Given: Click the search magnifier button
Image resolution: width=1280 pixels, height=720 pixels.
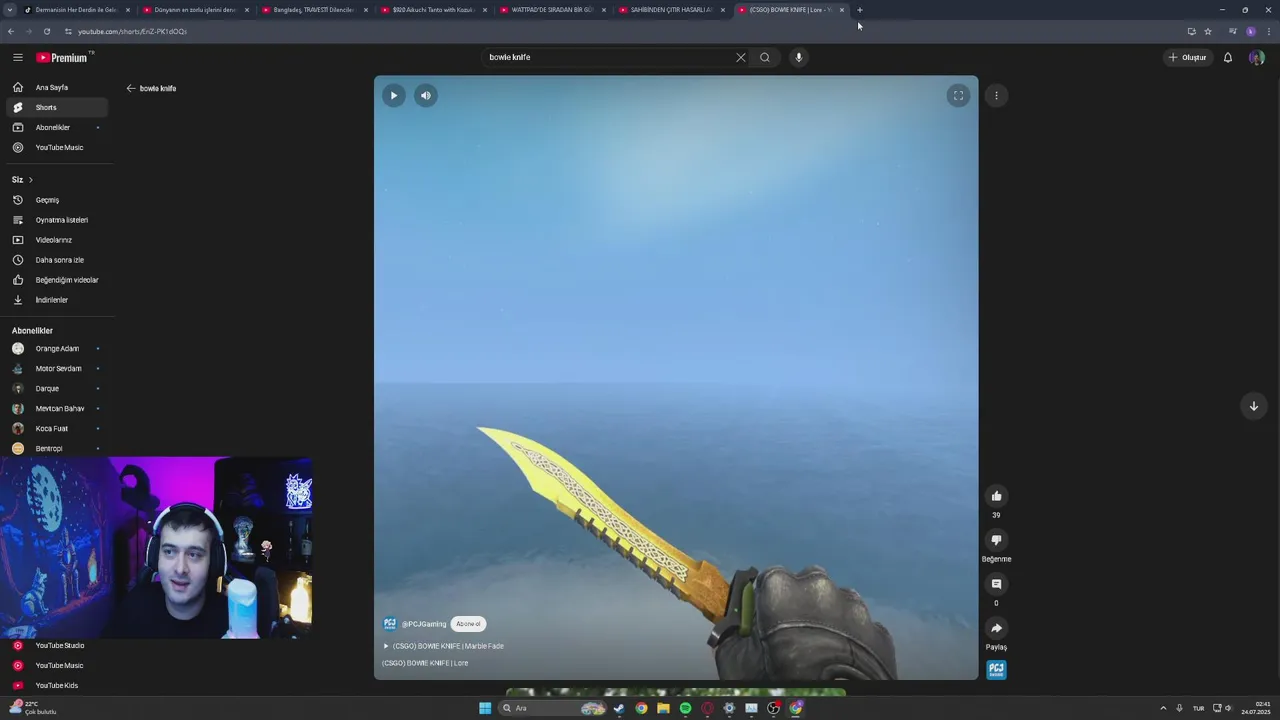Looking at the screenshot, I should click(x=765, y=57).
